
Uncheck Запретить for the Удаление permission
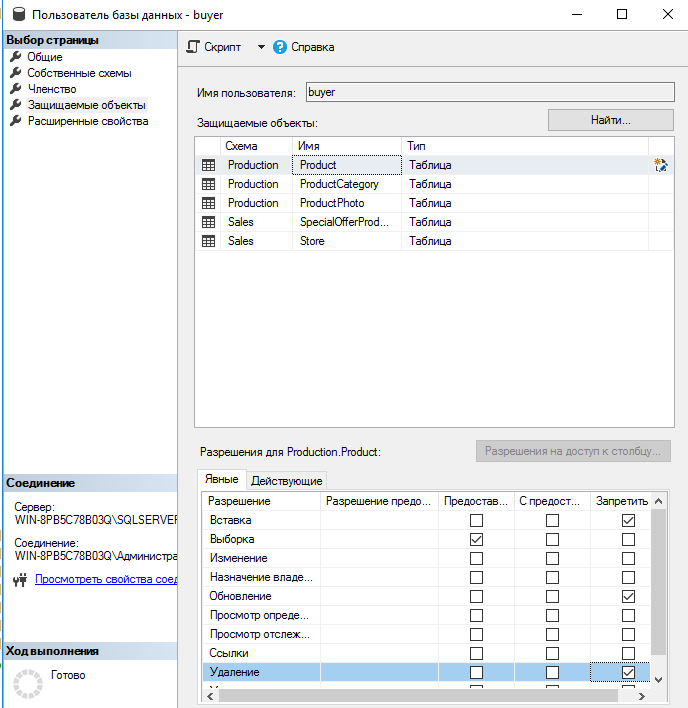pyautogui.click(x=628, y=672)
